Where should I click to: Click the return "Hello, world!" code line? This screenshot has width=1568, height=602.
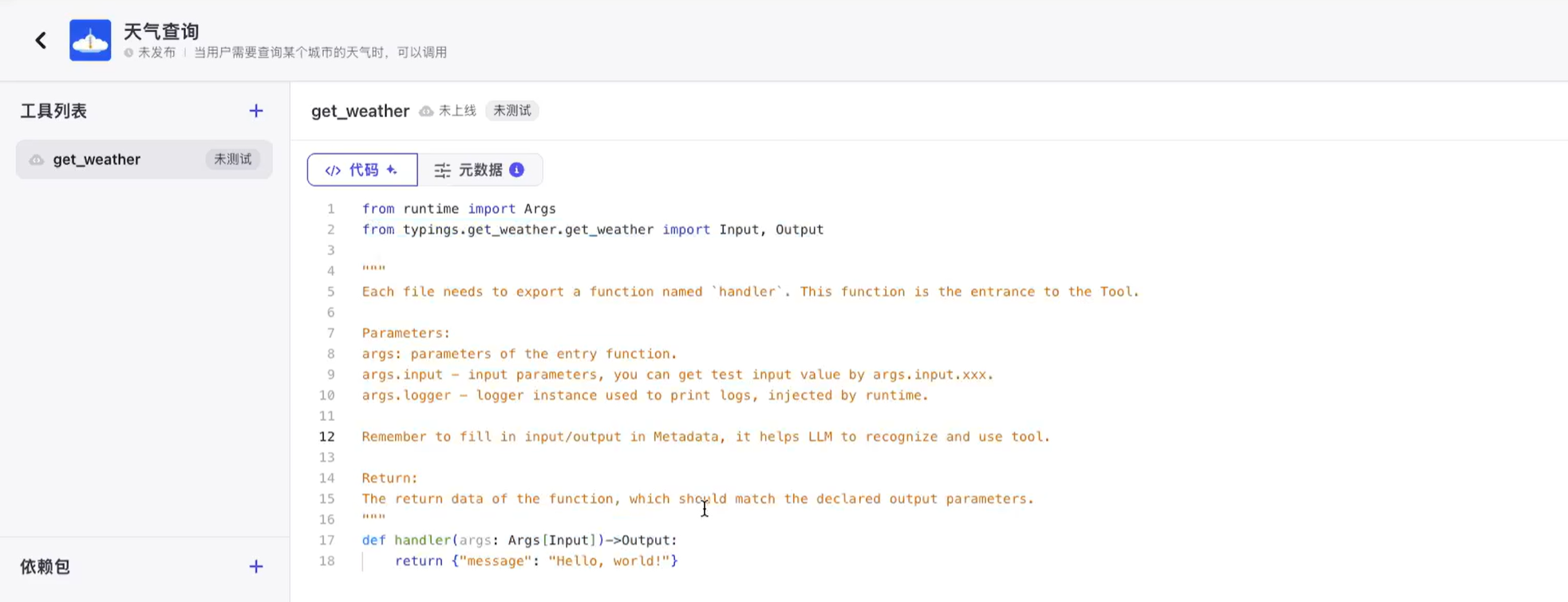(x=536, y=561)
